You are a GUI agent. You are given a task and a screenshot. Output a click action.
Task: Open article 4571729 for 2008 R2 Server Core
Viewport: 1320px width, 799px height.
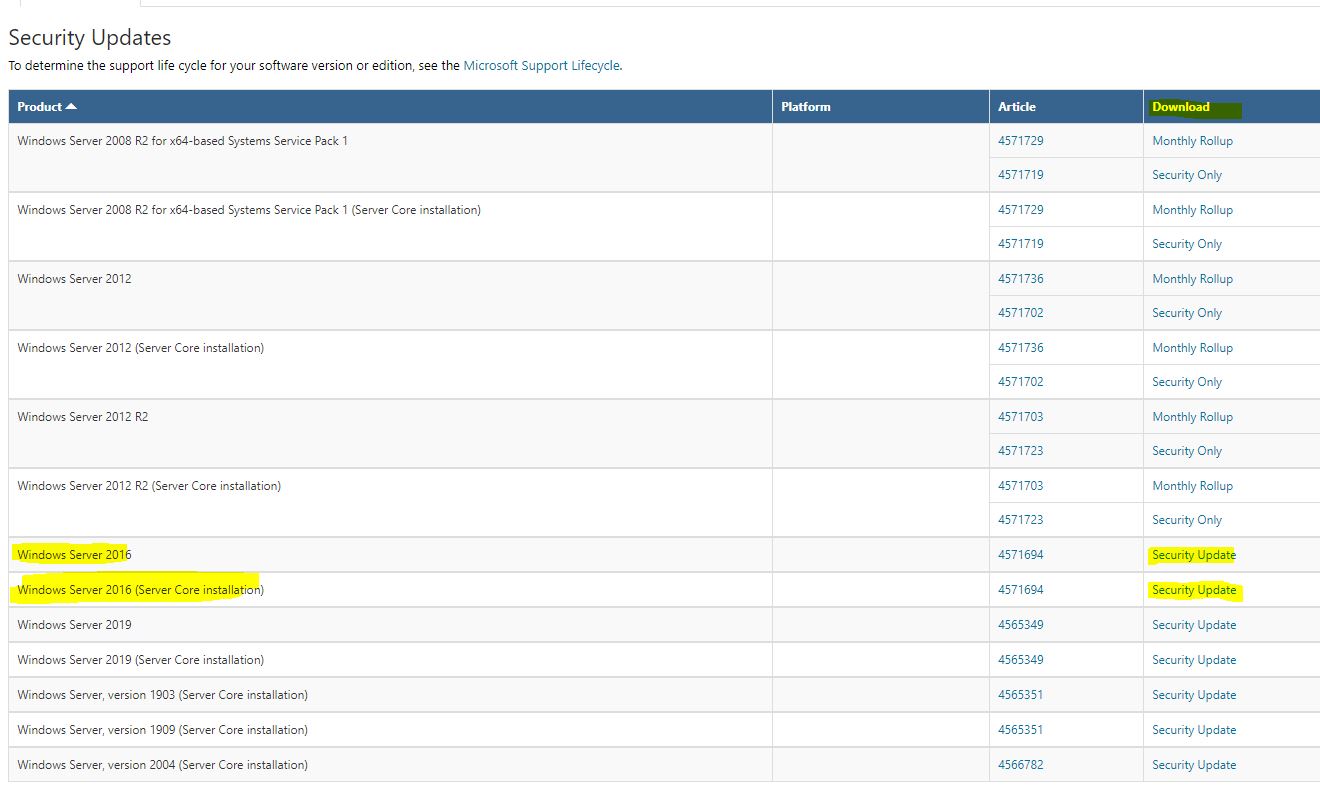(x=1020, y=210)
